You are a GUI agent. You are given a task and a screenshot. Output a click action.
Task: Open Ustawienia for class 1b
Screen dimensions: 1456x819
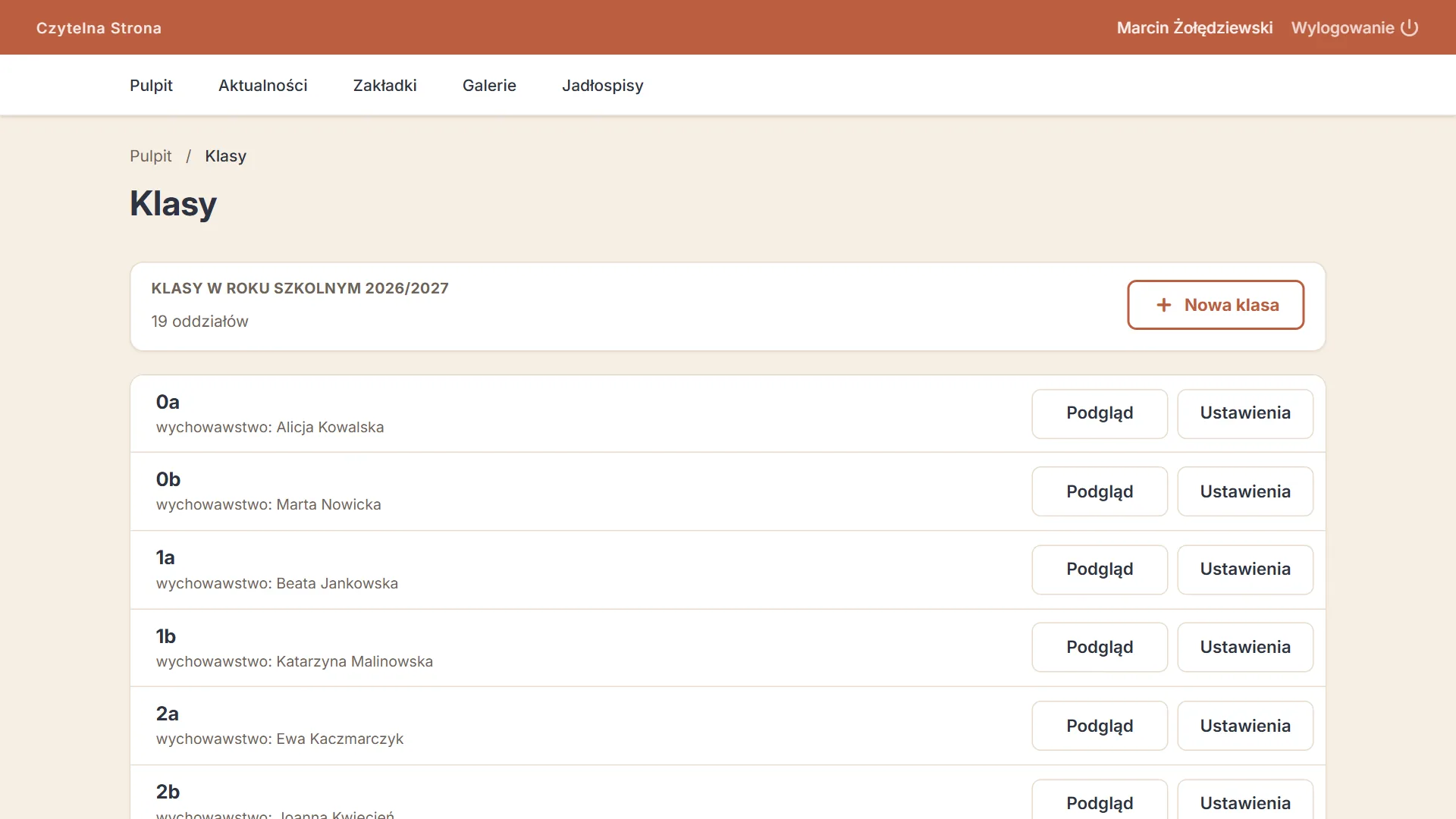(x=1245, y=648)
